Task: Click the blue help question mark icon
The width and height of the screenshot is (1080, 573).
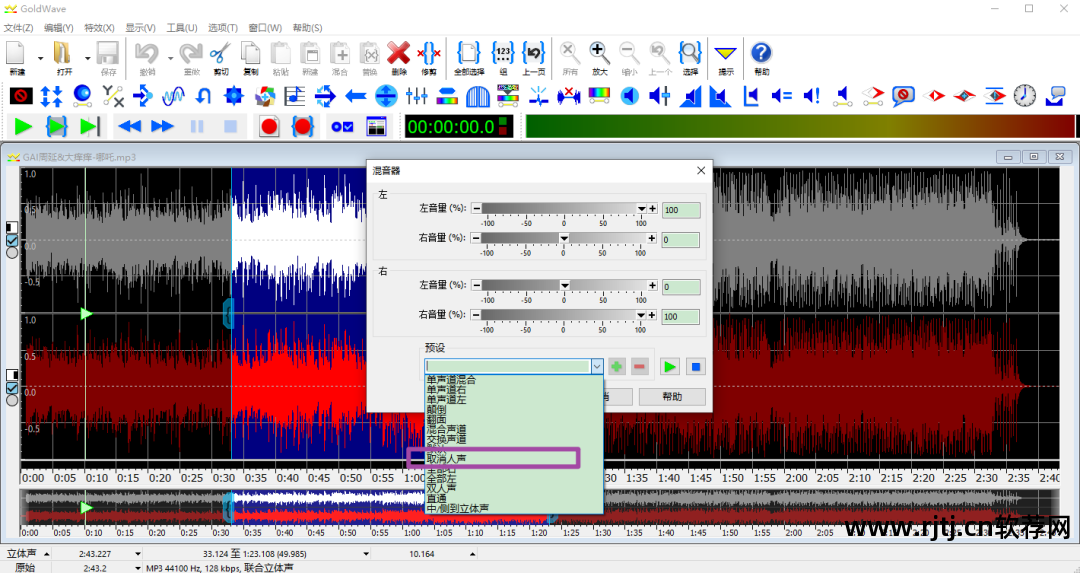Action: [x=761, y=54]
